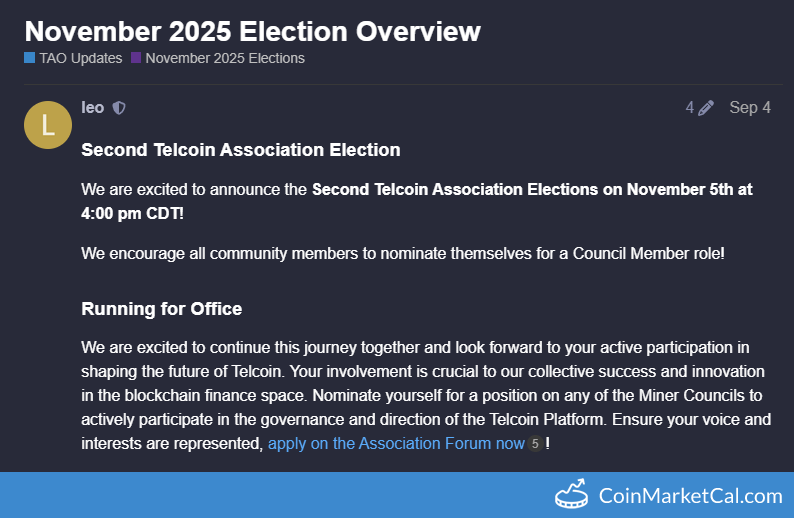Open the leo username profile link
This screenshot has width=794, height=518.
click(x=92, y=108)
